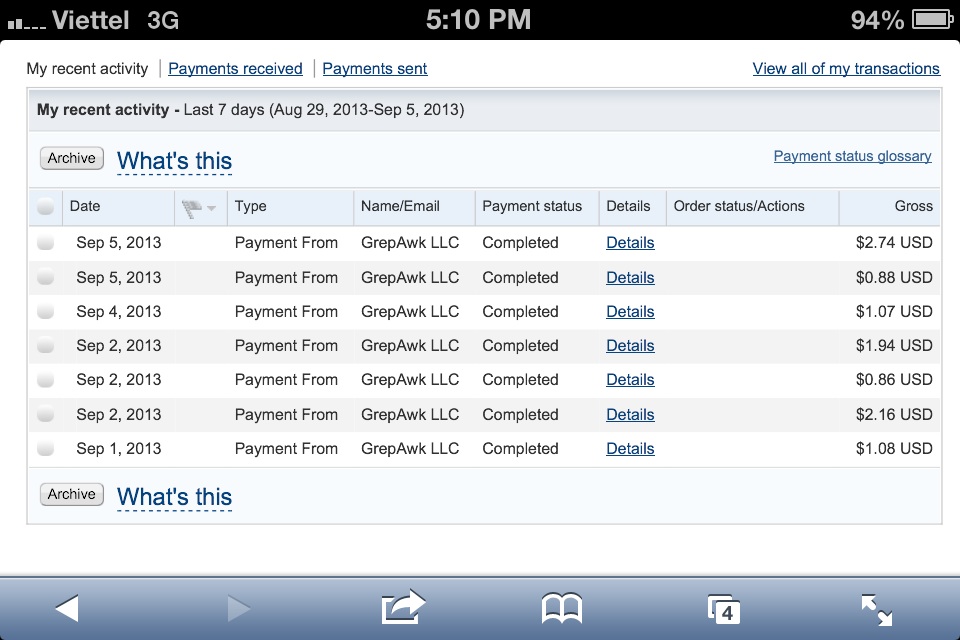Open Safari bookmarks book icon

tap(562, 607)
